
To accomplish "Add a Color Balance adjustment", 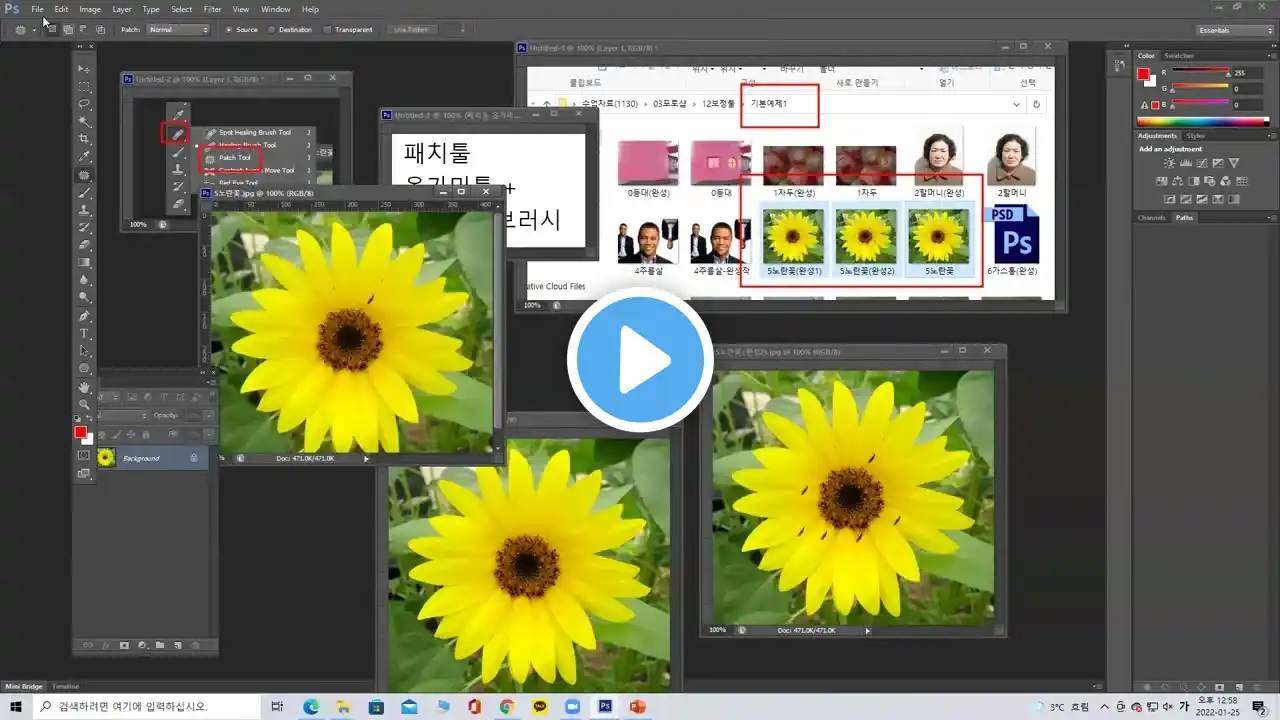I will [x=1179, y=181].
